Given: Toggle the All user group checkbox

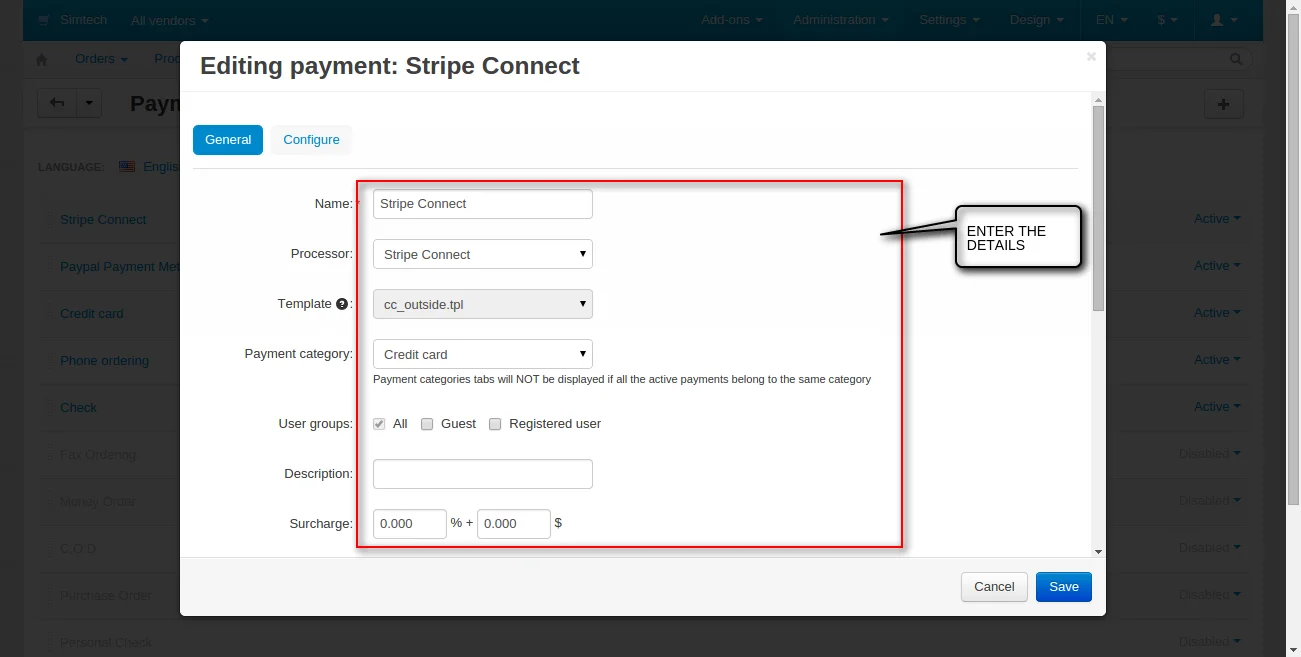Looking at the screenshot, I should [x=379, y=424].
